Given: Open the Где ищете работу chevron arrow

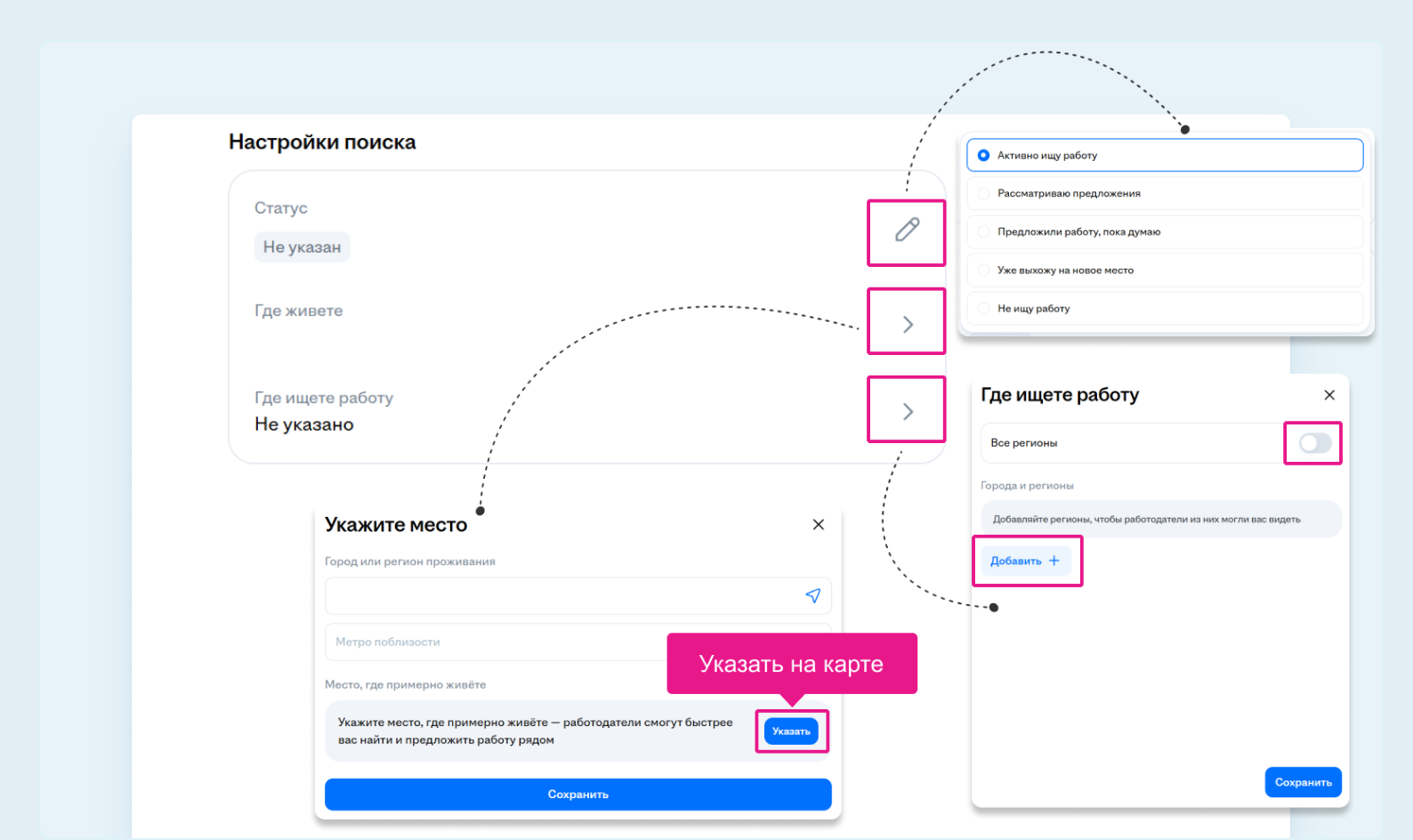Looking at the screenshot, I should 908,411.
